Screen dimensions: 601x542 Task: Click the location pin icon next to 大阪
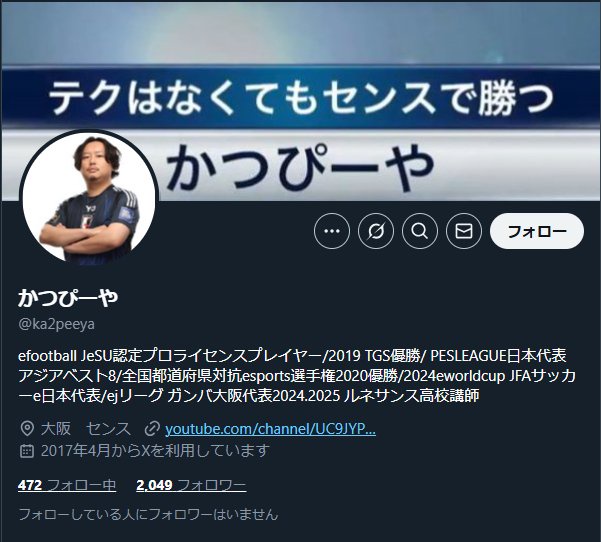(27, 429)
